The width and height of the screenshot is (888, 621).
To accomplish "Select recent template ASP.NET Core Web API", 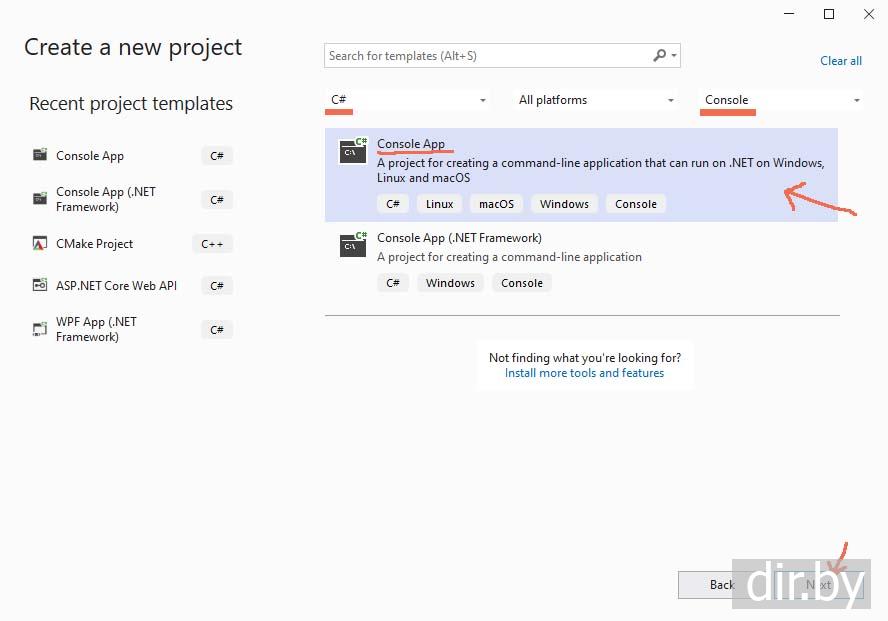I will coord(133,285).
